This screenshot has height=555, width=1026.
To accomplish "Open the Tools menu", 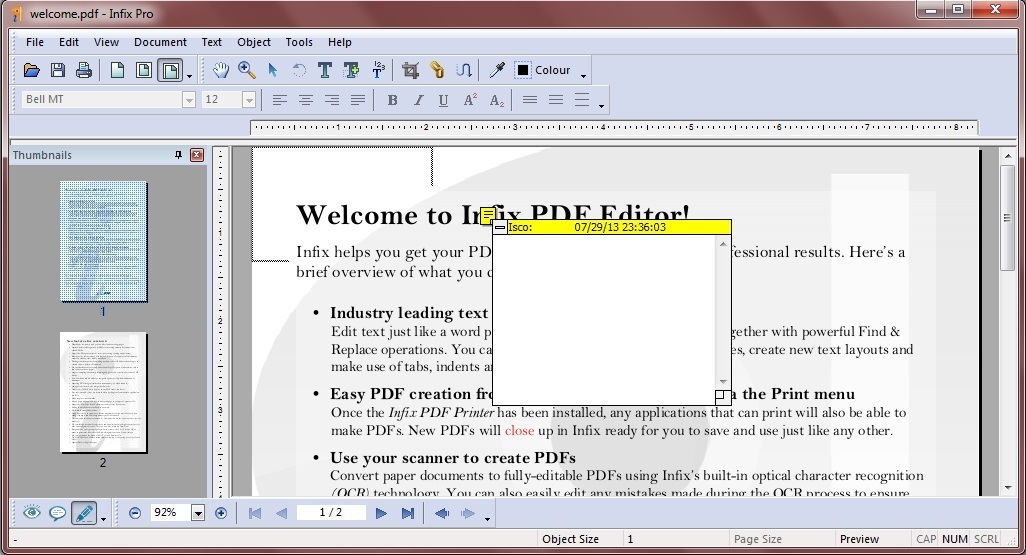I will tap(299, 42).
